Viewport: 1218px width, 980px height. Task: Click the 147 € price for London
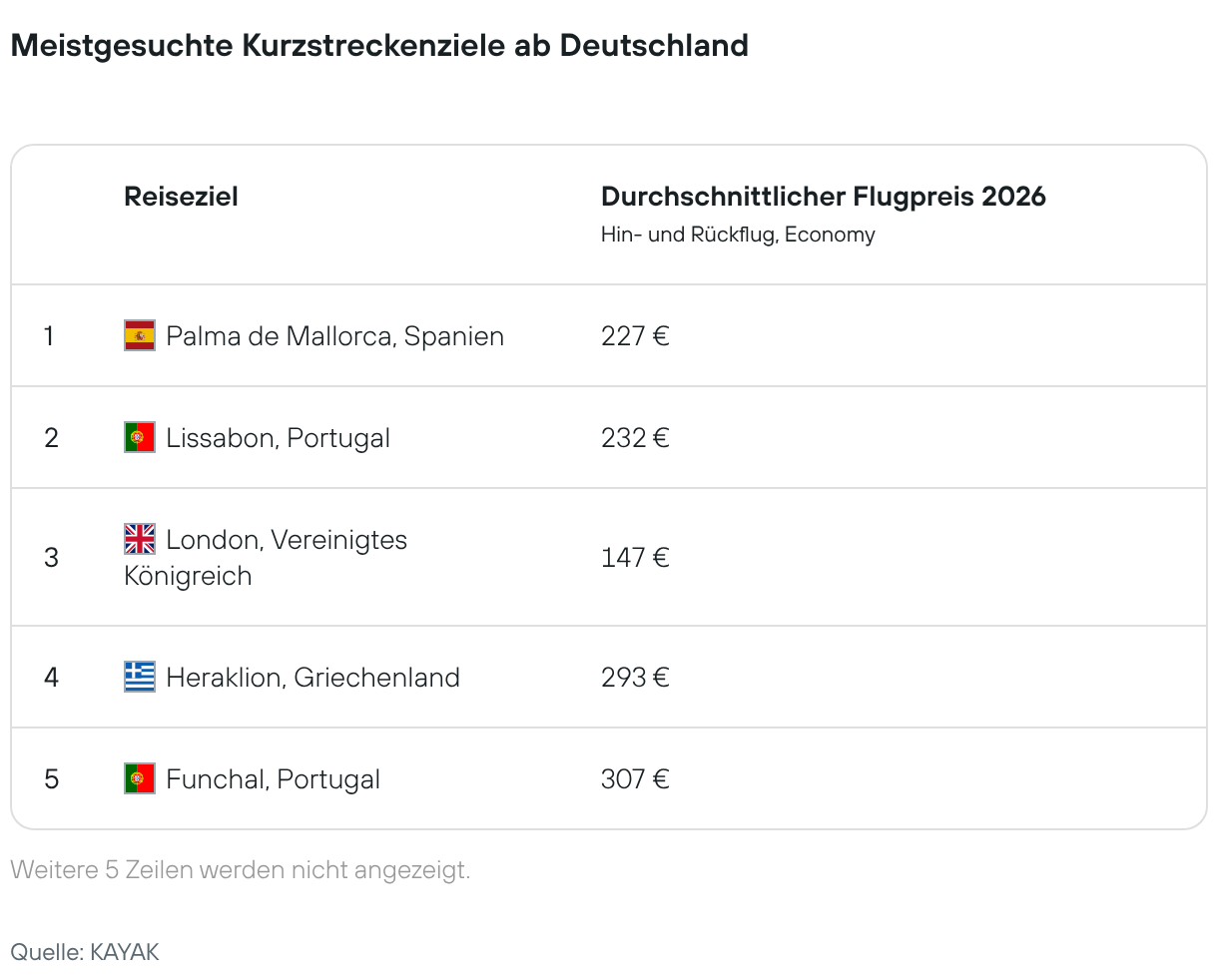[x=635, y=558]
